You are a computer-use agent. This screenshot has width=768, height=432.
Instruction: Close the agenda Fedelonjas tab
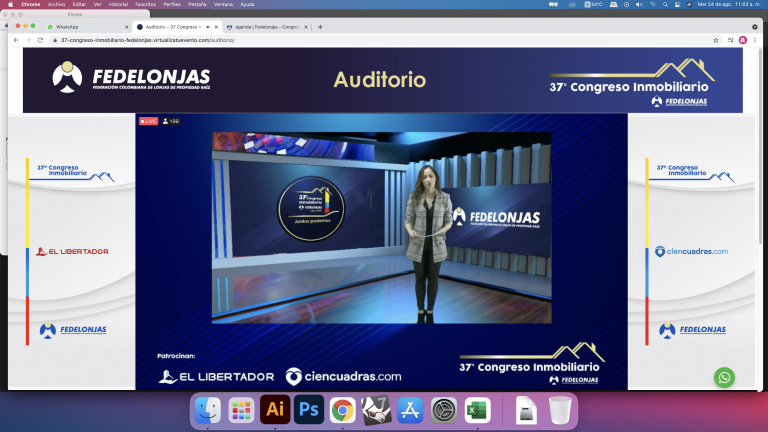[306, 27]
